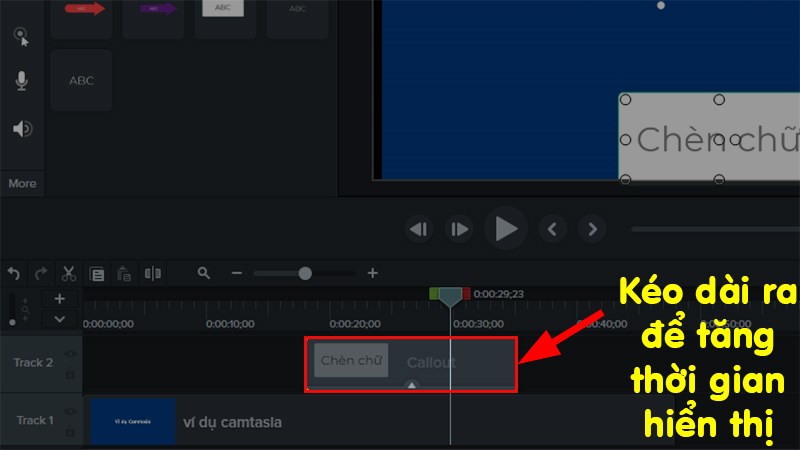Image resolution: width=800 pixels, height=450 pixels.
Task: Select the 'ví dụ camtasia' clip on Track 1
Action: coord(378,421)
